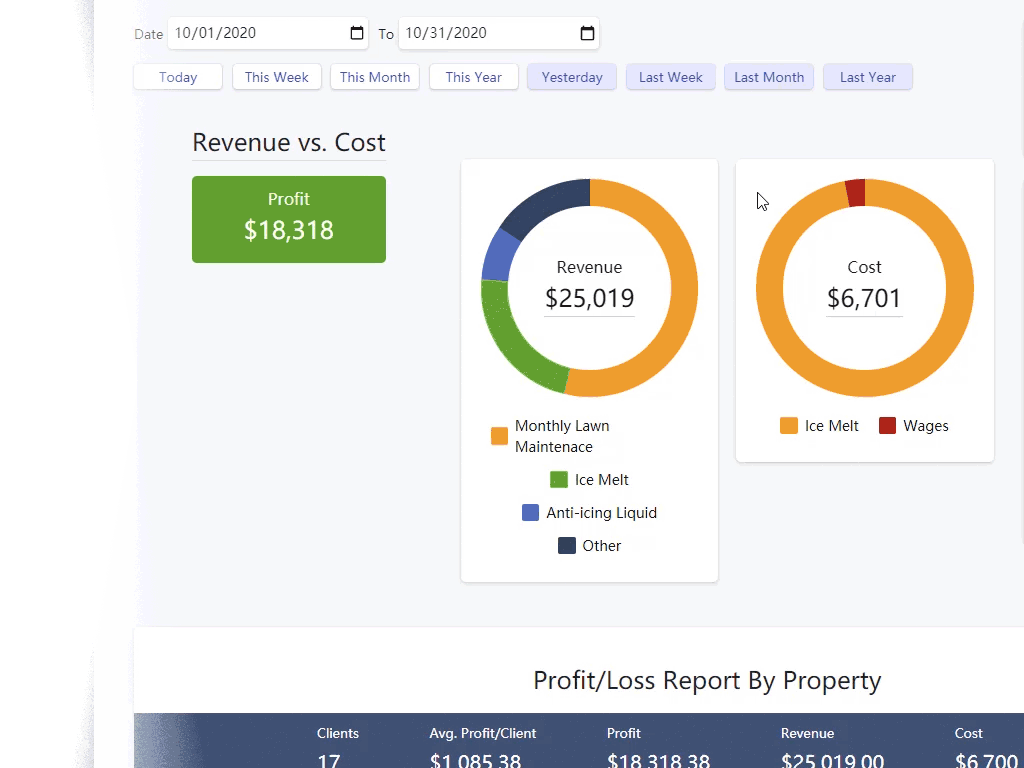1024x768 pixels.
Task: Click the Today quick filter button
Action: tap(178, 77)
